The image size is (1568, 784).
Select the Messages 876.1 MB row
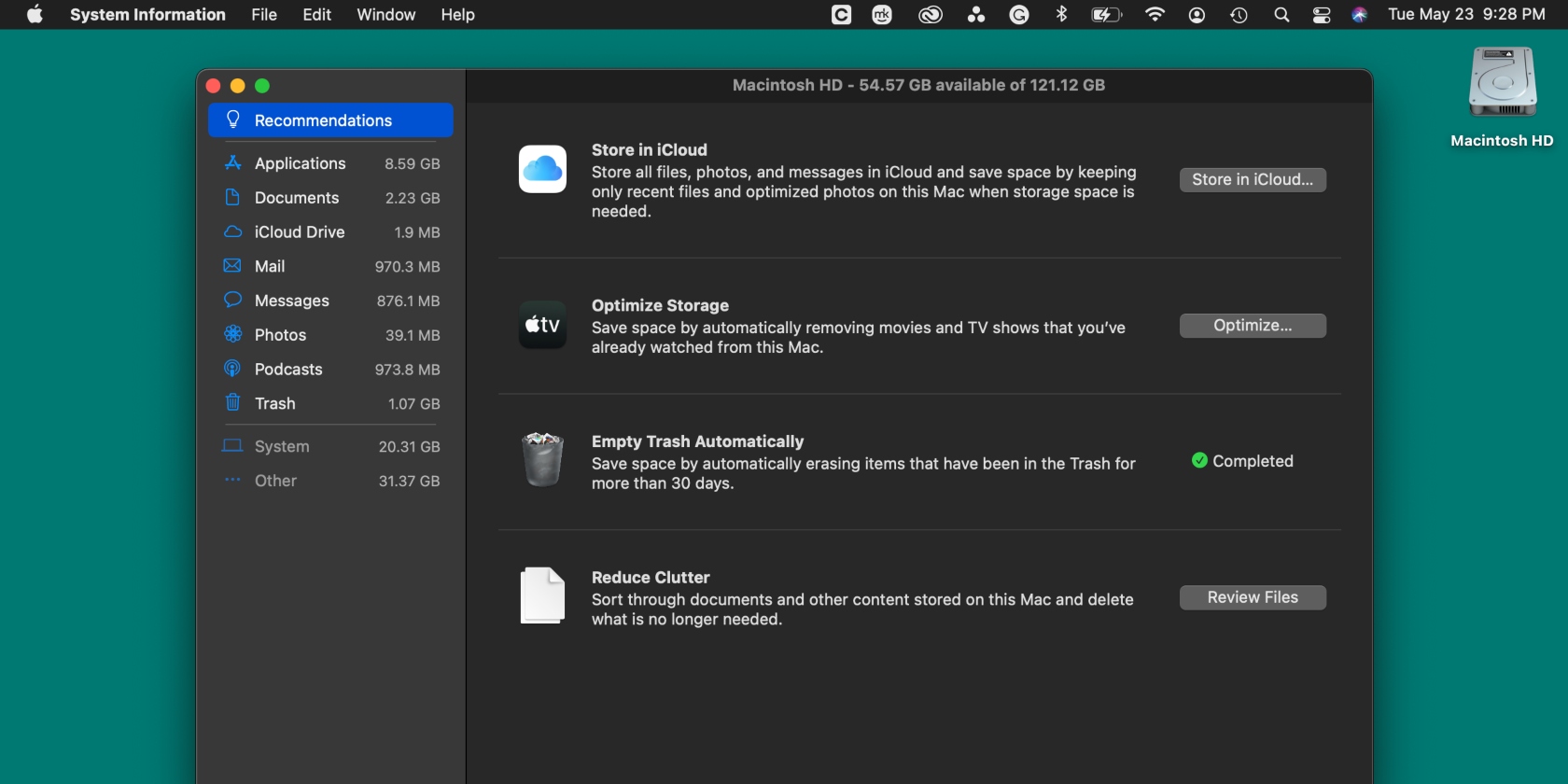point(330,301)
